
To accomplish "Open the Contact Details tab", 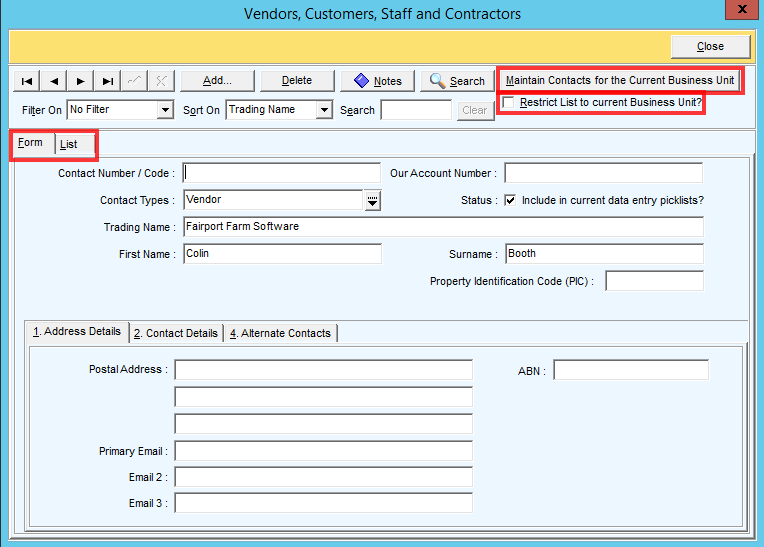I will click(x=176, y=333).
